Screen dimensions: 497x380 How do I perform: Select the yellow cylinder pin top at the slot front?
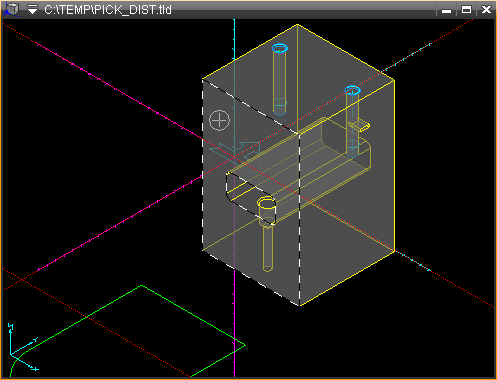point(266,203)
